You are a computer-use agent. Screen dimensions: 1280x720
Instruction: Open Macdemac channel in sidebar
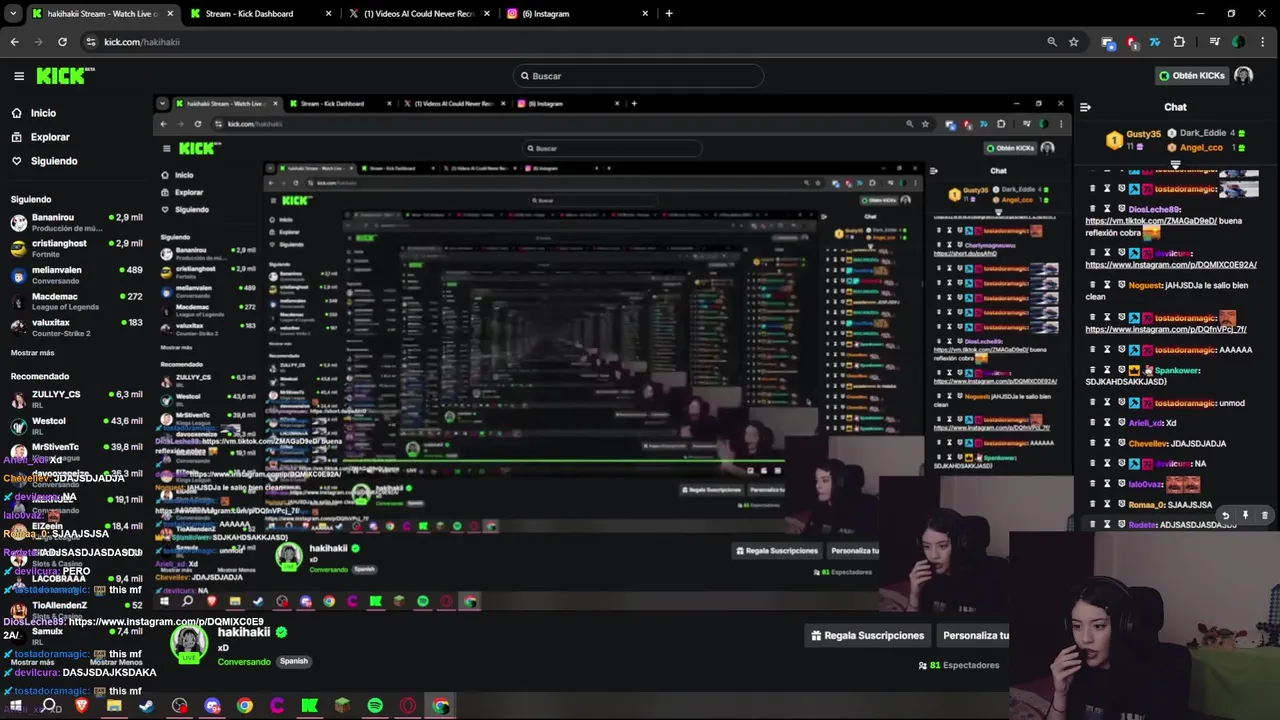tap(77, 301)
